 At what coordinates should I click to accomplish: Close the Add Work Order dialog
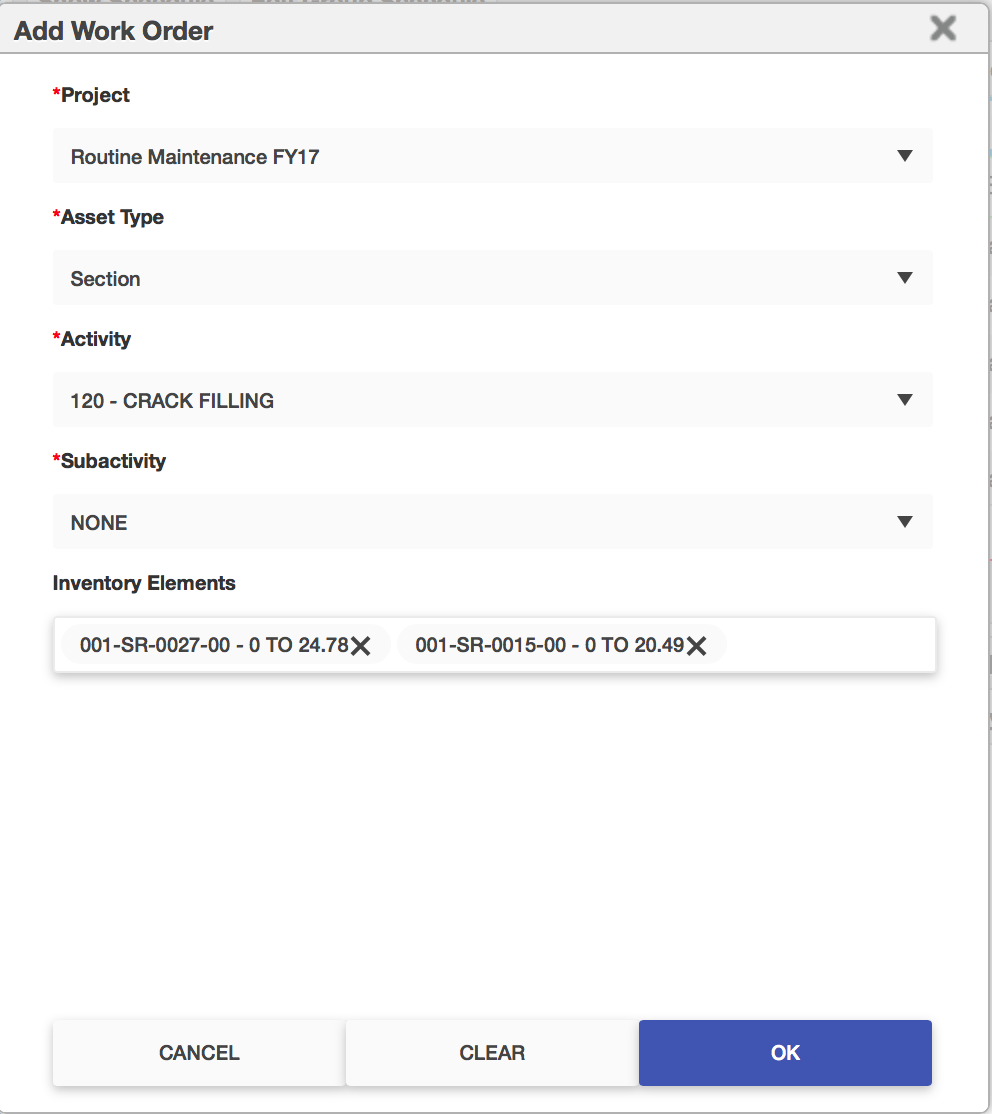942,28
